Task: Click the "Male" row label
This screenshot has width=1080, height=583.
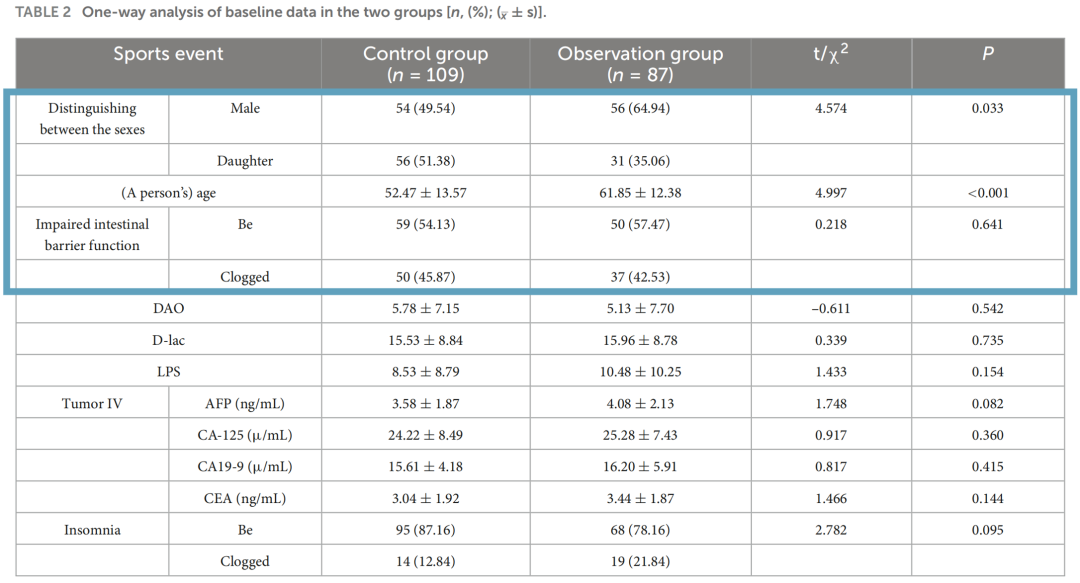Action: coord(245,108)
